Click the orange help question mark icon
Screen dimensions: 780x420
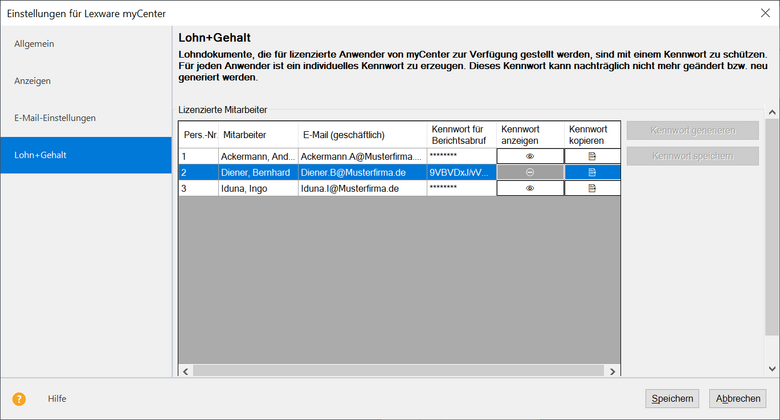19,398
